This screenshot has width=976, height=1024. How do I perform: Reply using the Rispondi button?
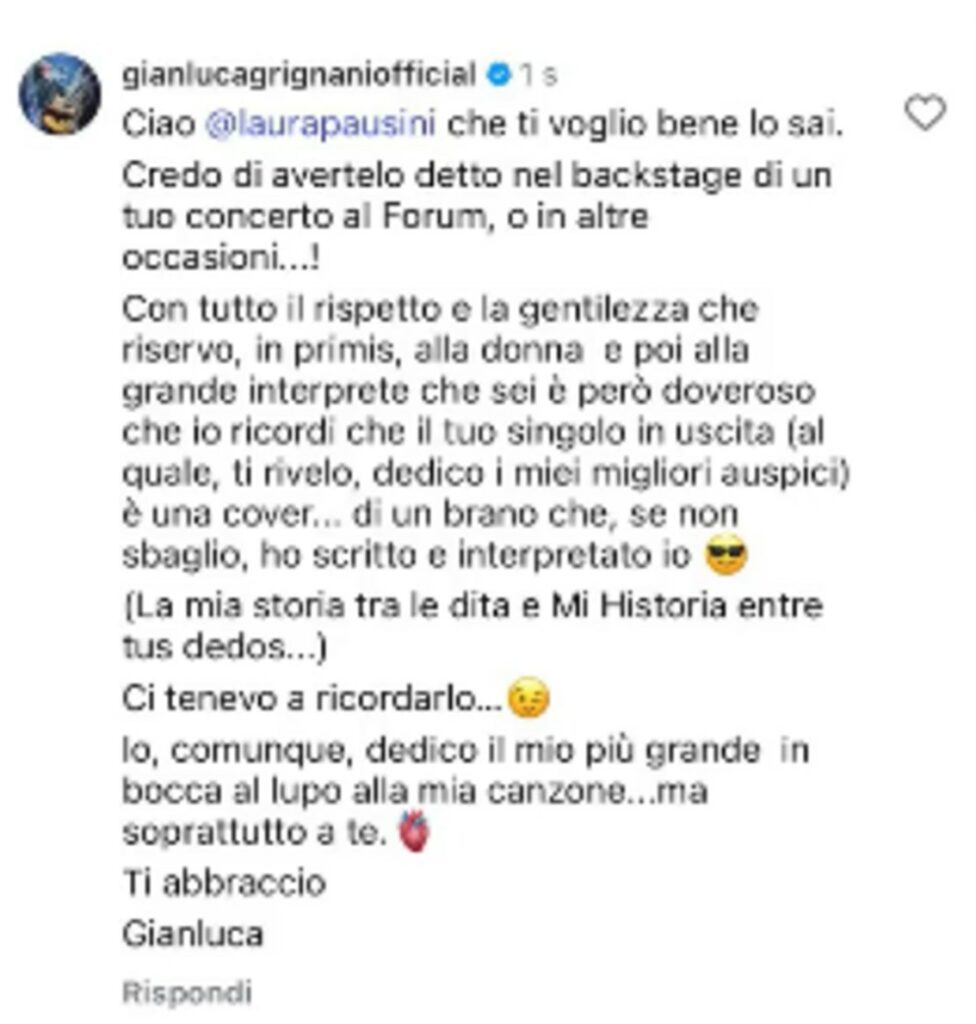point(187,993)
